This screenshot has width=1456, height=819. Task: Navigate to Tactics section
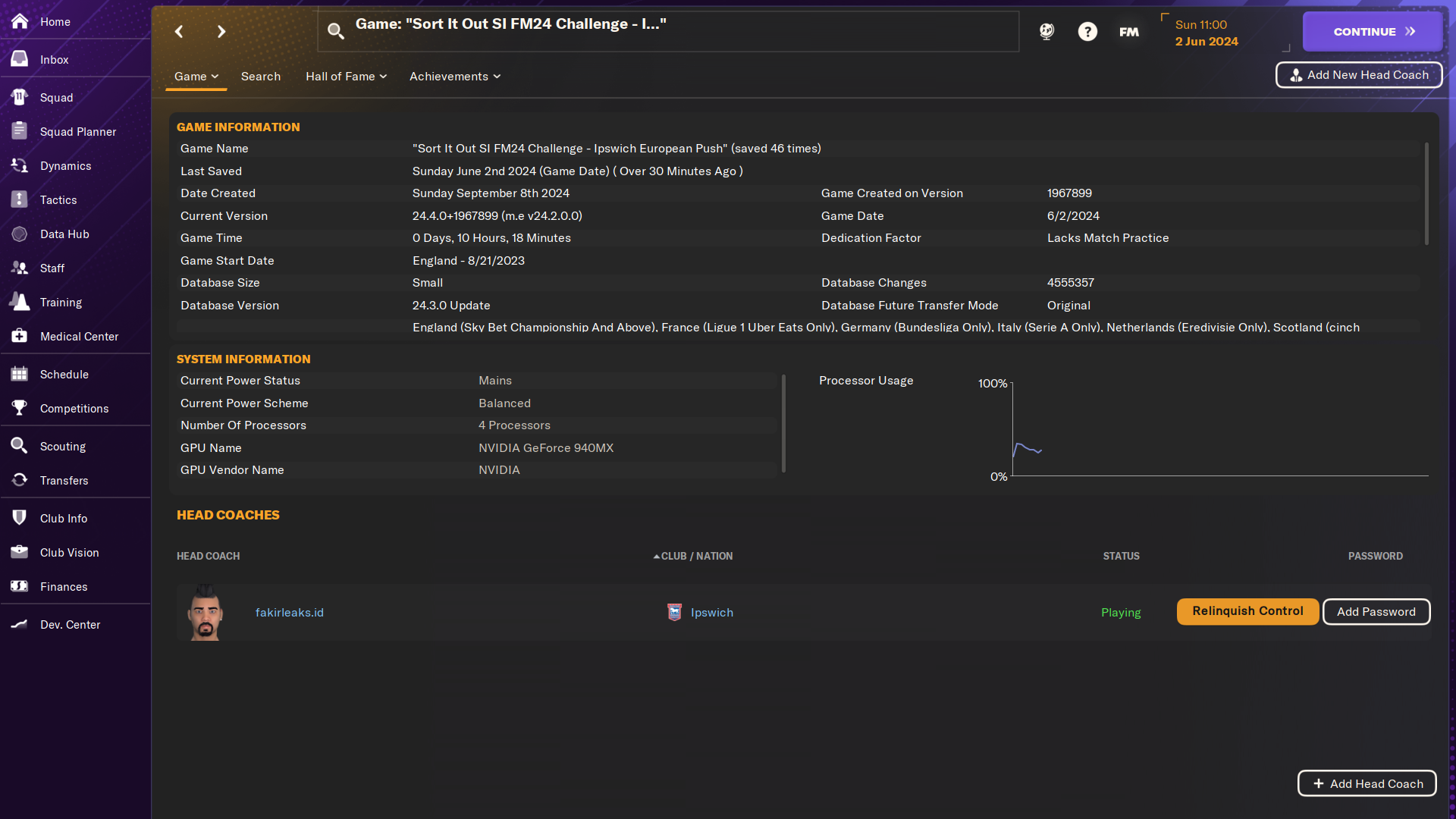tap(57, 199)
